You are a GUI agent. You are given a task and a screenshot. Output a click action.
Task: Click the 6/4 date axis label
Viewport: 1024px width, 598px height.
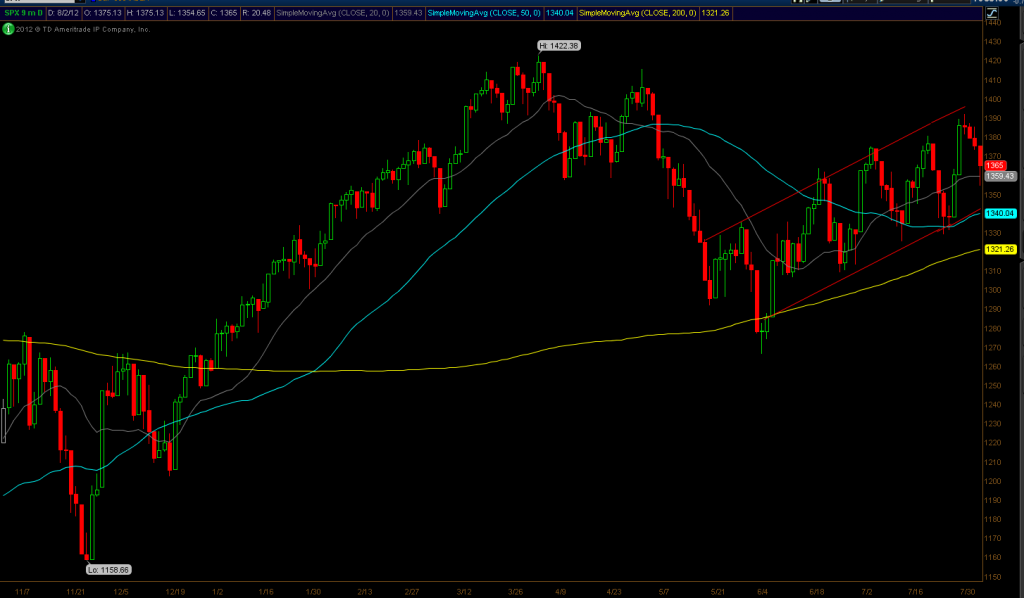(763, 591)
